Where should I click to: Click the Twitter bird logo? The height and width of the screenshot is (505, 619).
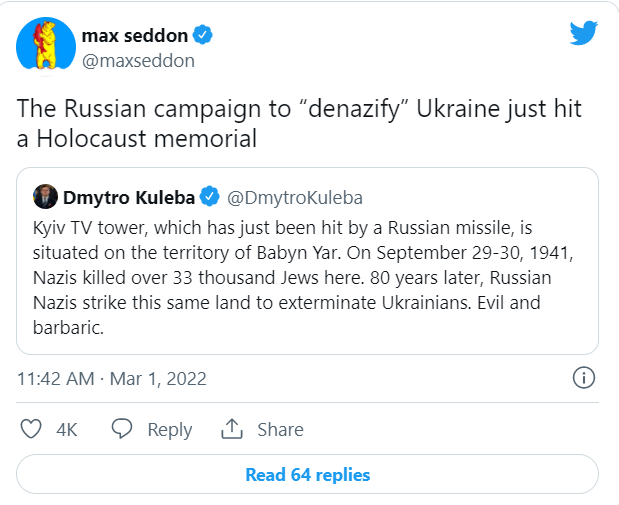click(x=582, y=34)
